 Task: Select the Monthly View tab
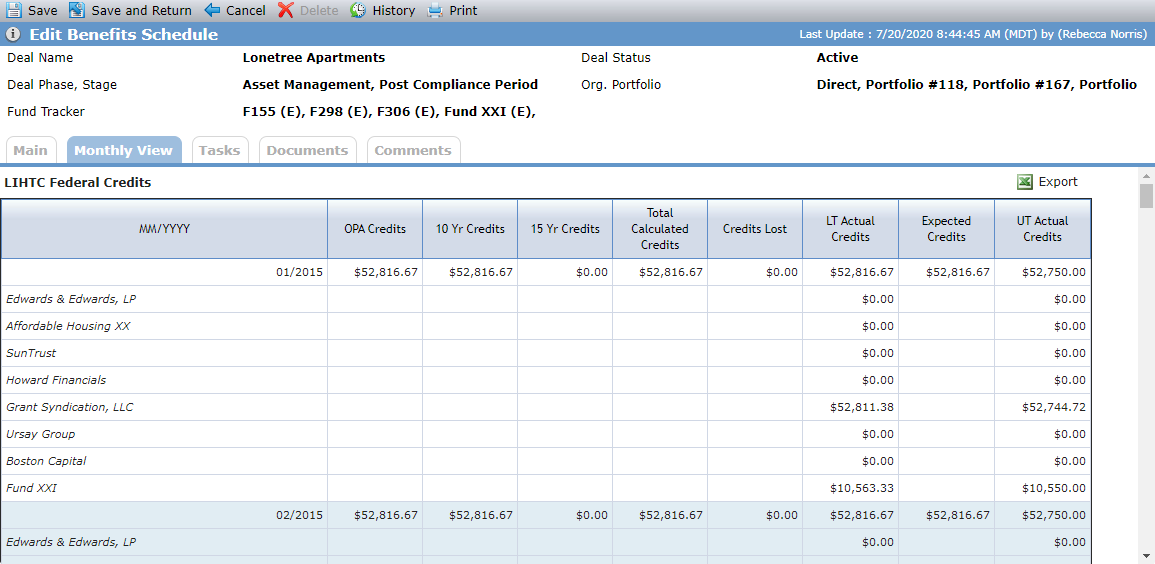click(x=124, y=150)
